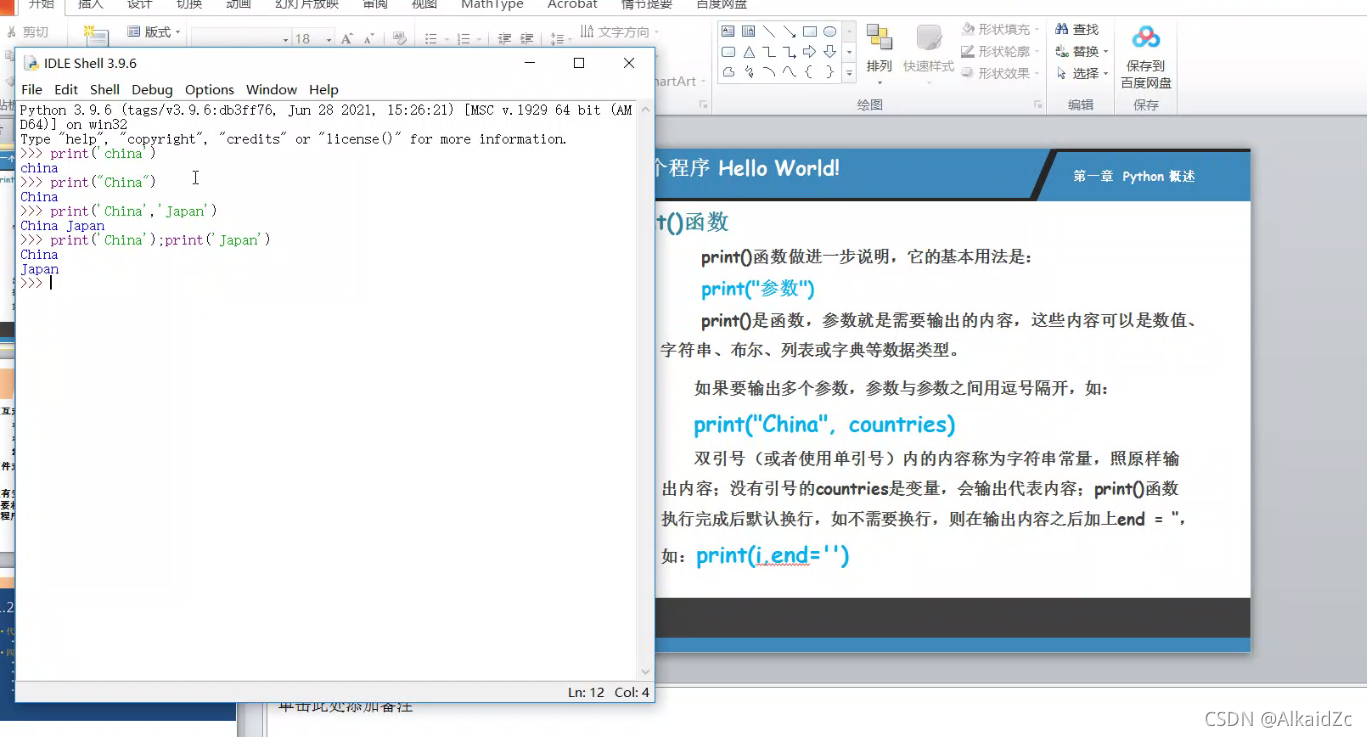Viewport: 1367px width, 737px height.
Task: Toggle bulleted list formatting
Action: pyautogui.click(x=433, y=38)
